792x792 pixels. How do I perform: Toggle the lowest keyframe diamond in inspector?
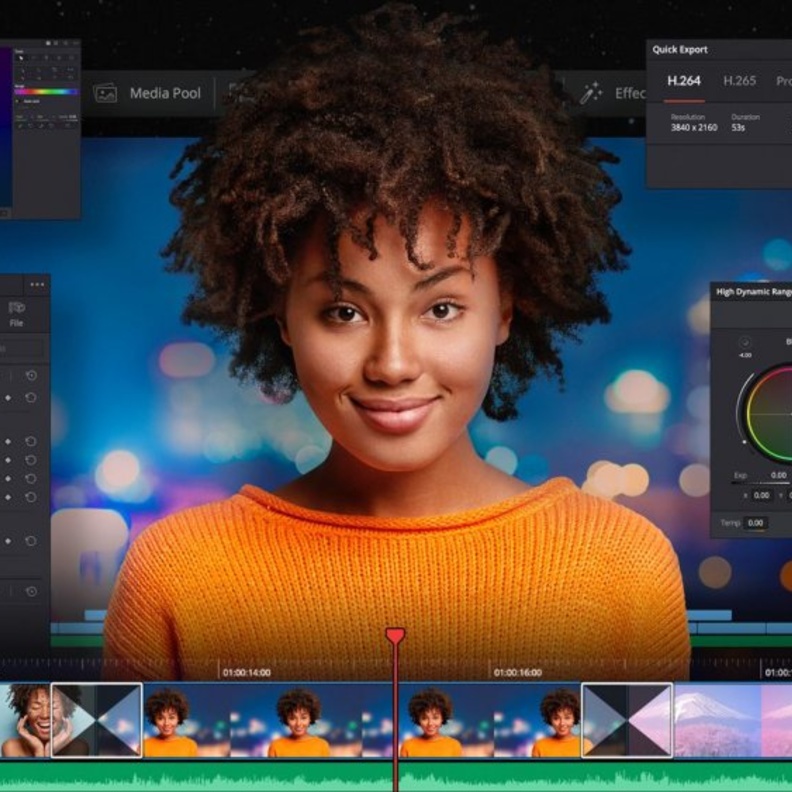(x=8, y=541)
